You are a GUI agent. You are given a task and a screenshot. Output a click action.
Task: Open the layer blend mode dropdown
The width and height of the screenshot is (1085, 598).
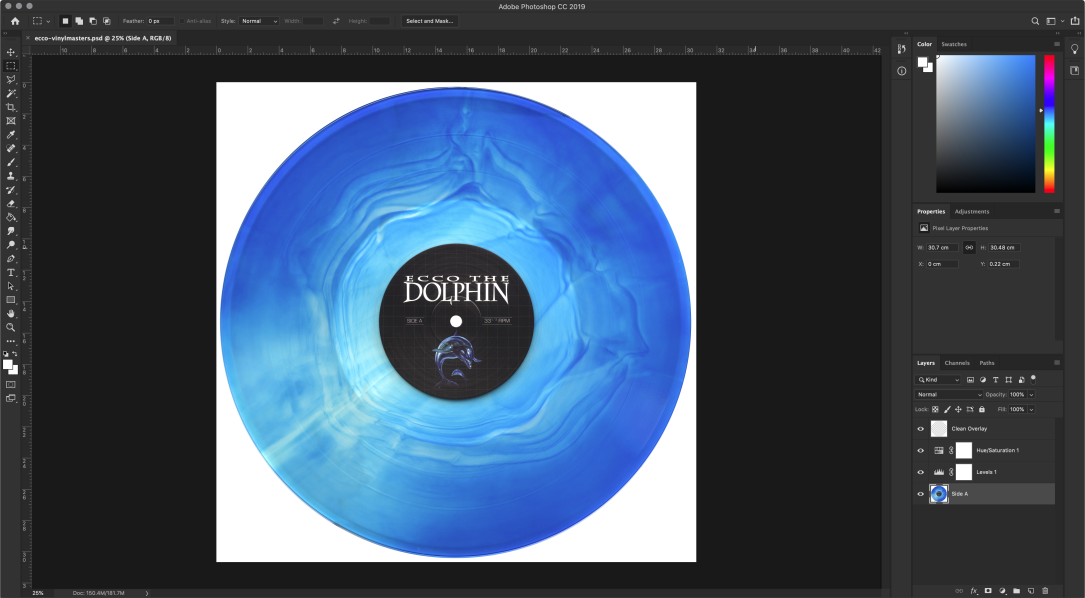tap(950, 395)
